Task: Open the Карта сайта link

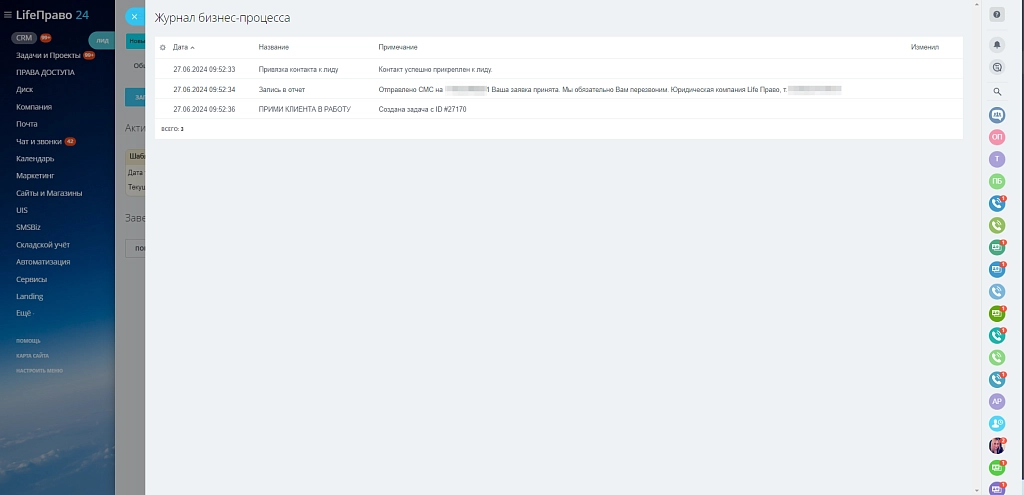Action: click(x=32, y=356)
